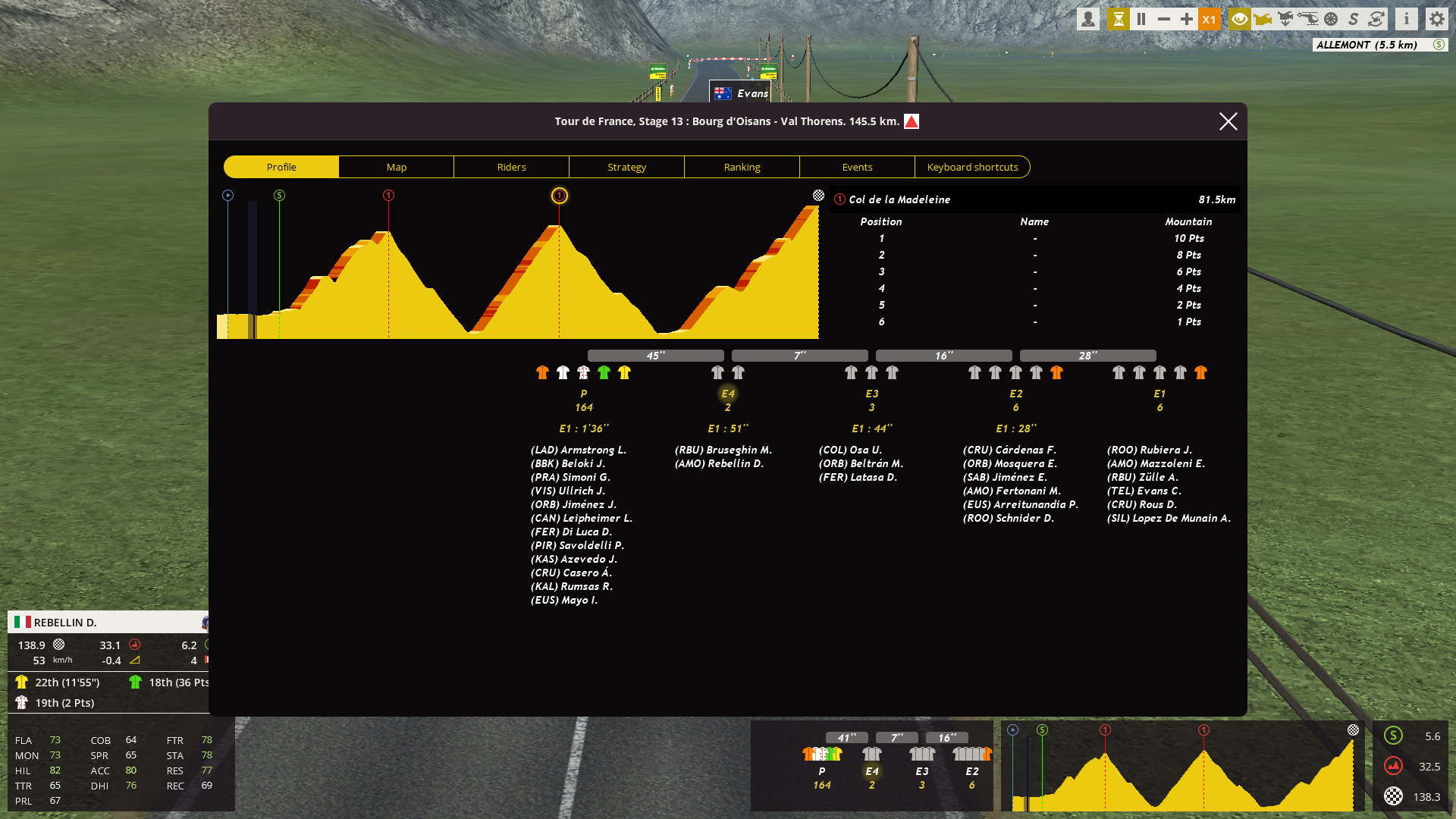Click the 41'' gap label in bottom bar
Viewport: 1456px width, 819px height.
[x=847, y=738]
